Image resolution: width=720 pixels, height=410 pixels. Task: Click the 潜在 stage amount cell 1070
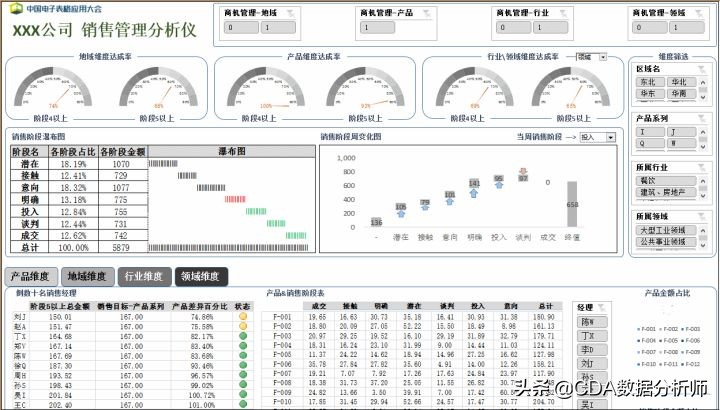click(x=121, y=164)
